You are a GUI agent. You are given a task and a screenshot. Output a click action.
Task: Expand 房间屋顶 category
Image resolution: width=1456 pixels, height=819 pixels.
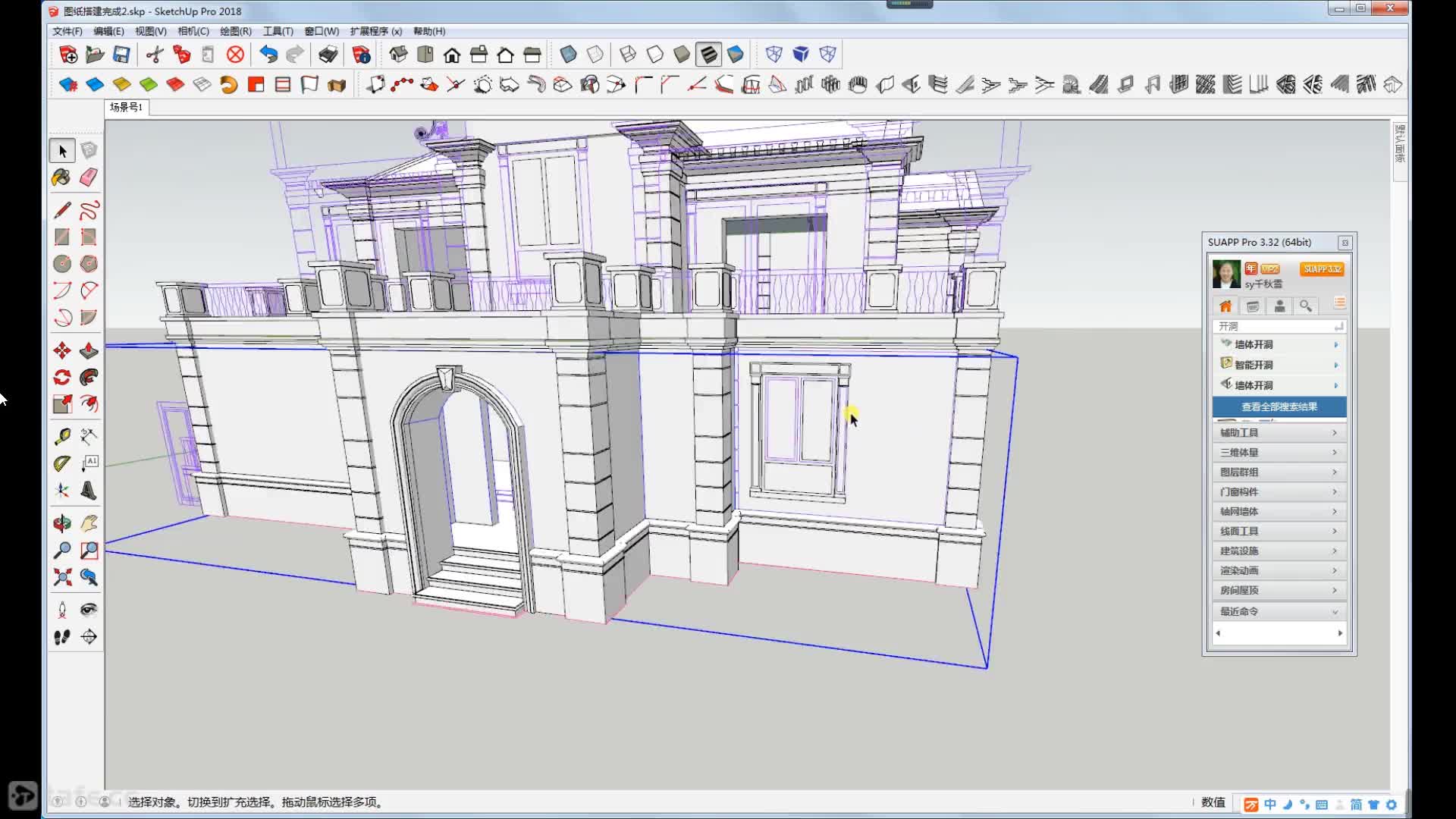pos(1279,590)
